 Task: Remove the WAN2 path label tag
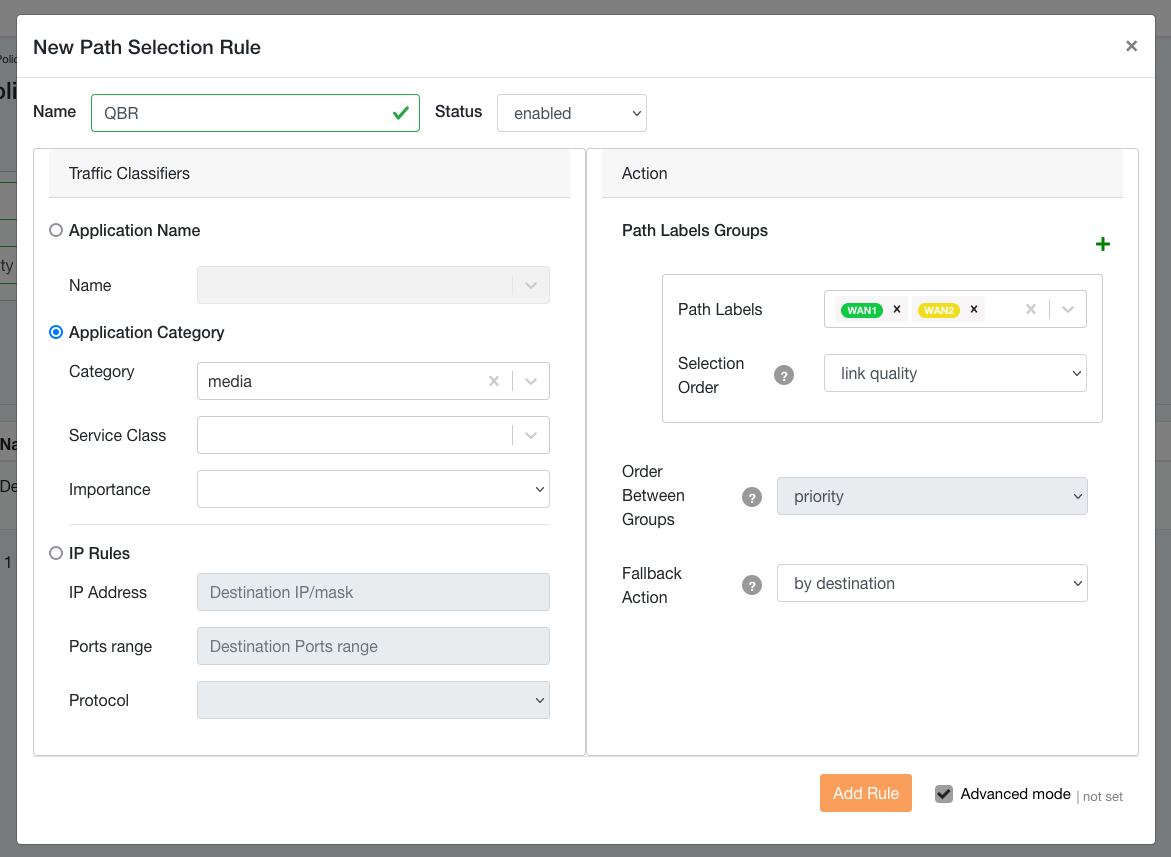[x=974, y=310]
